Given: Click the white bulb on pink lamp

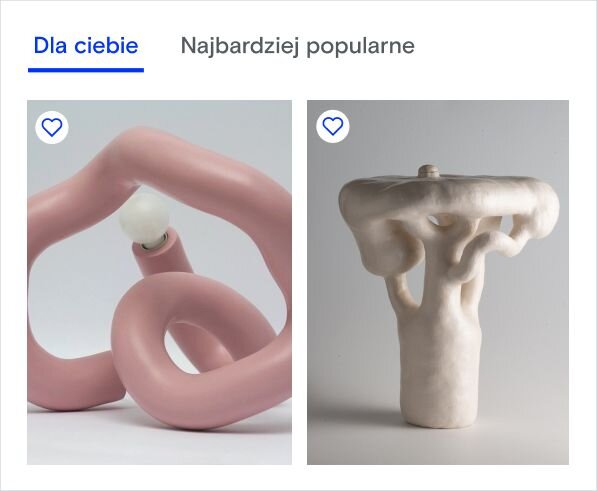Looking at the screenshot, I should 144,219.
